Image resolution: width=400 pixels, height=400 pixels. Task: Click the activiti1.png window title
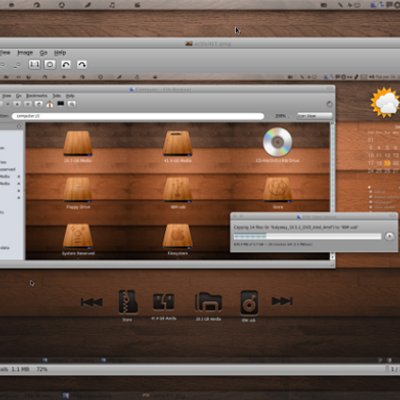click(213, 43)
